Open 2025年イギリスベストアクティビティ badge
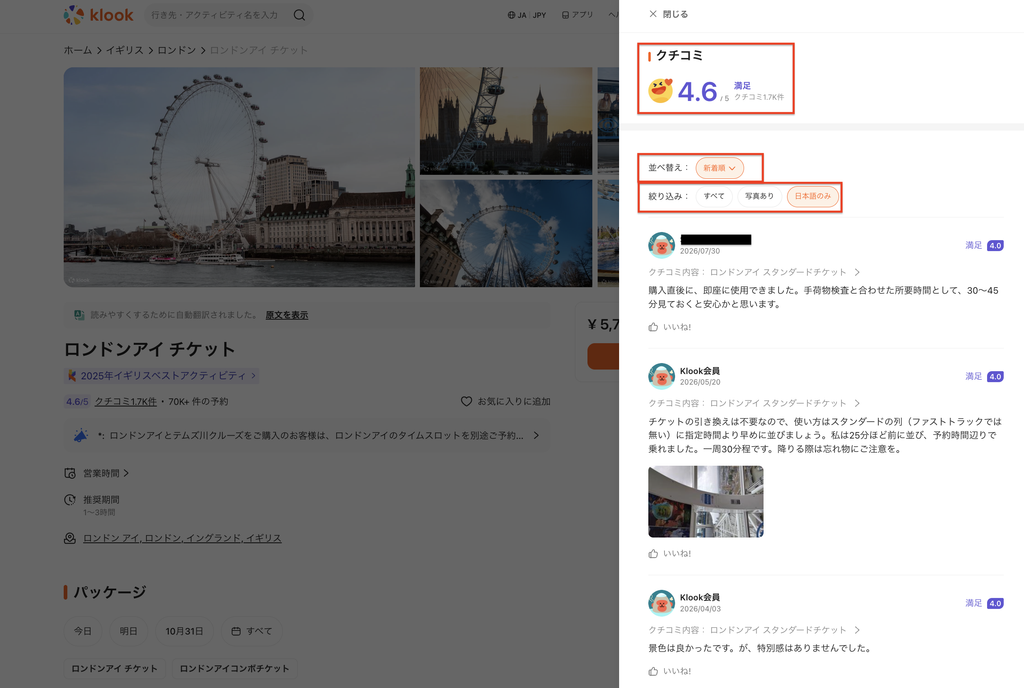 click(x=161, y=375)
